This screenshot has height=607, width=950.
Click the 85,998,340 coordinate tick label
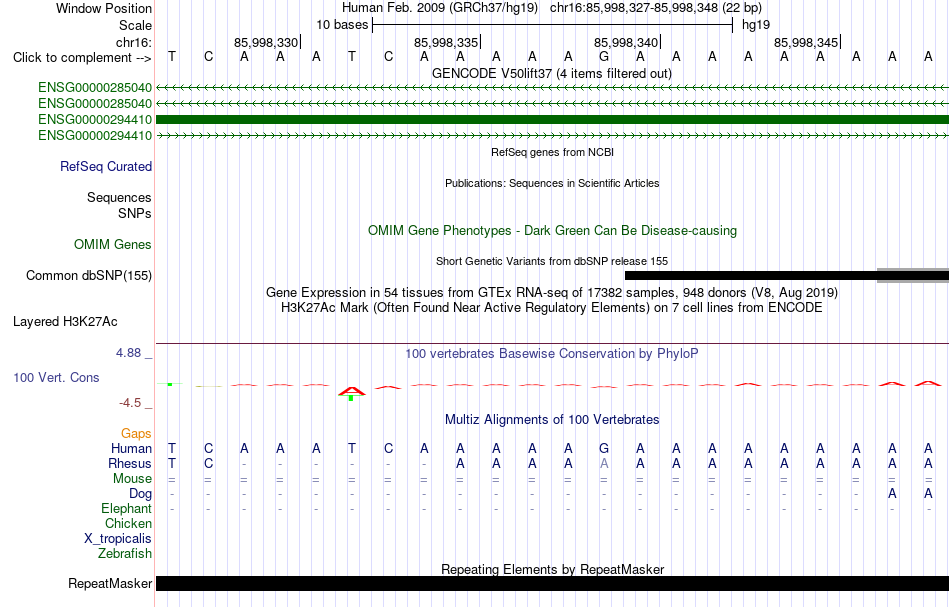coord(626,42)
